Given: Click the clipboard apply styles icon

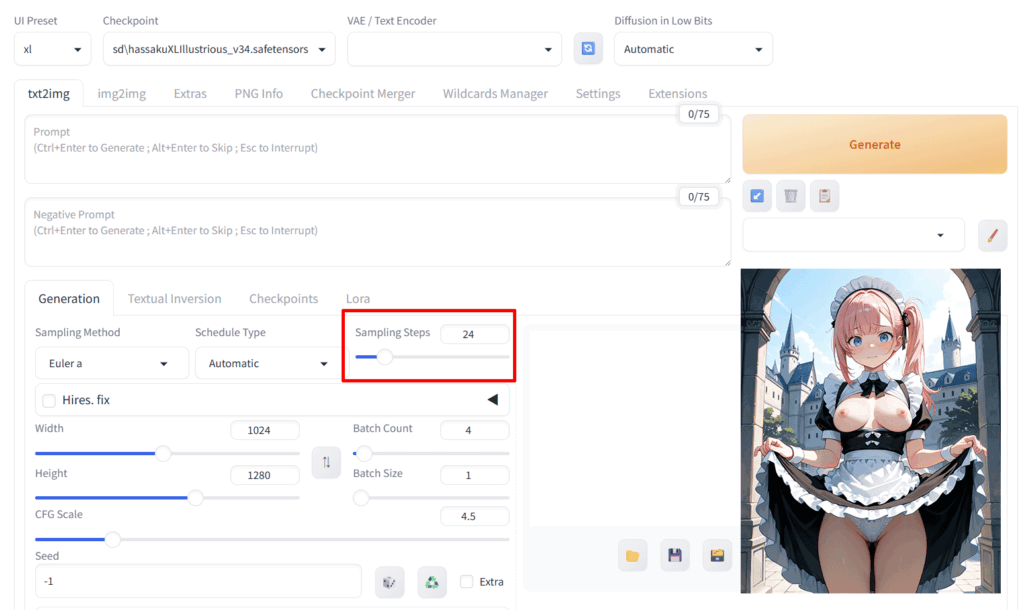Looking at the screenshot, I should point(824,196).
